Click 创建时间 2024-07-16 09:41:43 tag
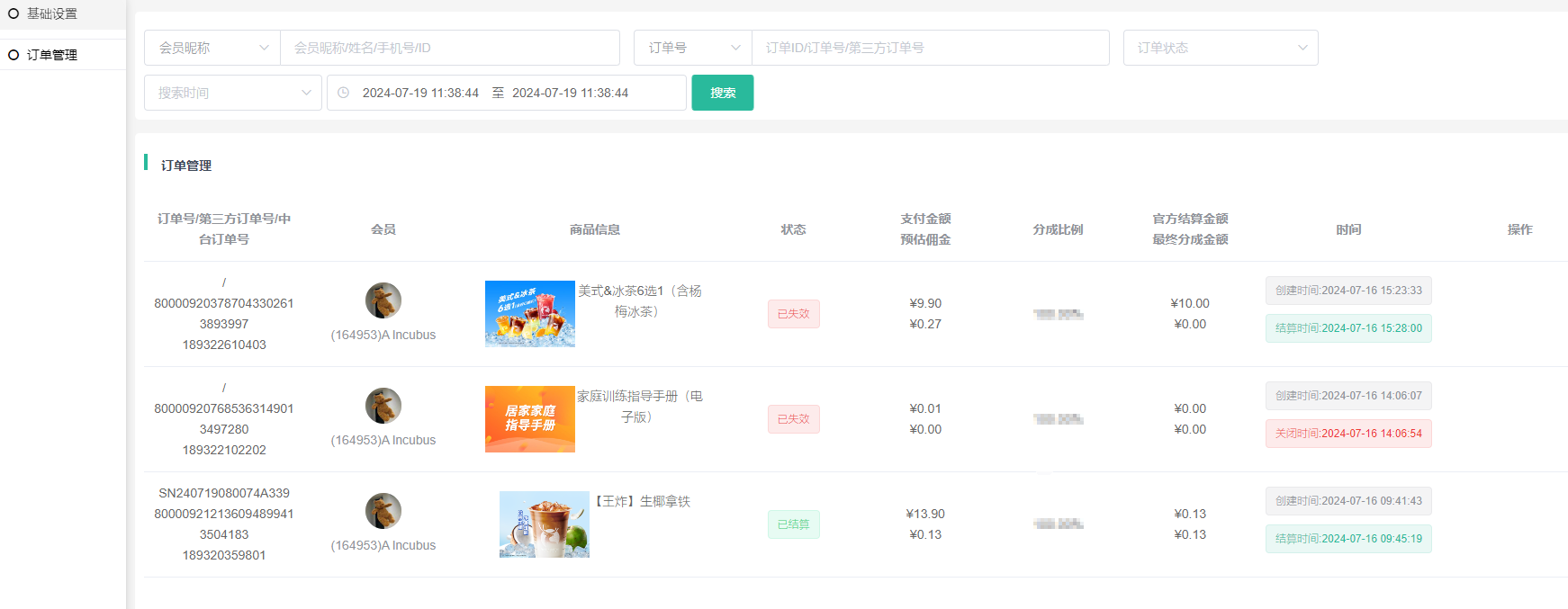This screenshot has height=609, width=1568. [1348, 501]
